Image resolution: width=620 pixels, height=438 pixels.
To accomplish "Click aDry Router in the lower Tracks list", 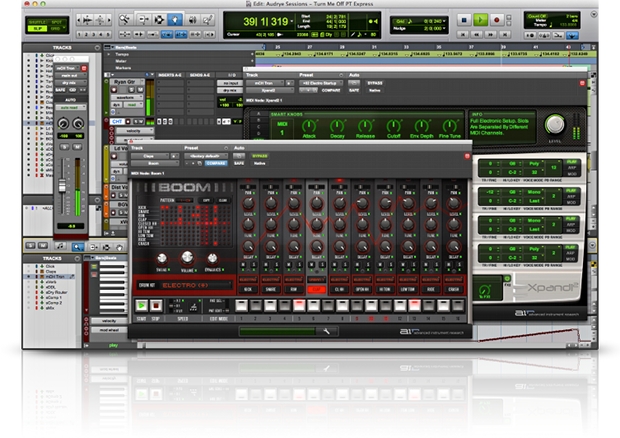I will tap(56, 293).
